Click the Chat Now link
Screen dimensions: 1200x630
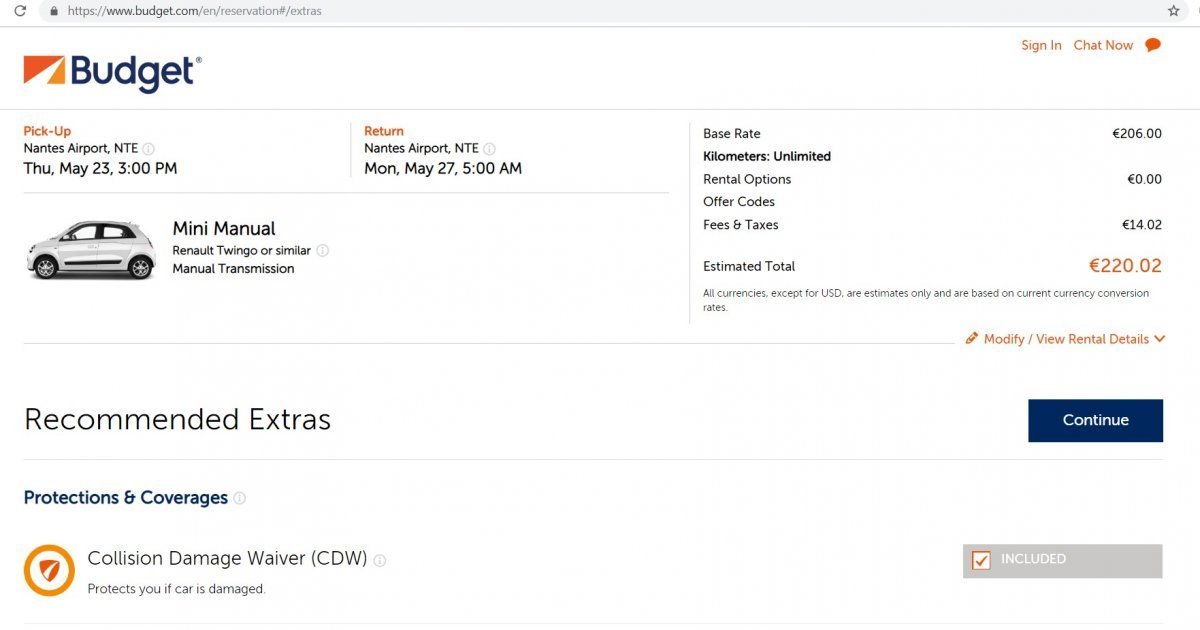[x=1103, y=45]
